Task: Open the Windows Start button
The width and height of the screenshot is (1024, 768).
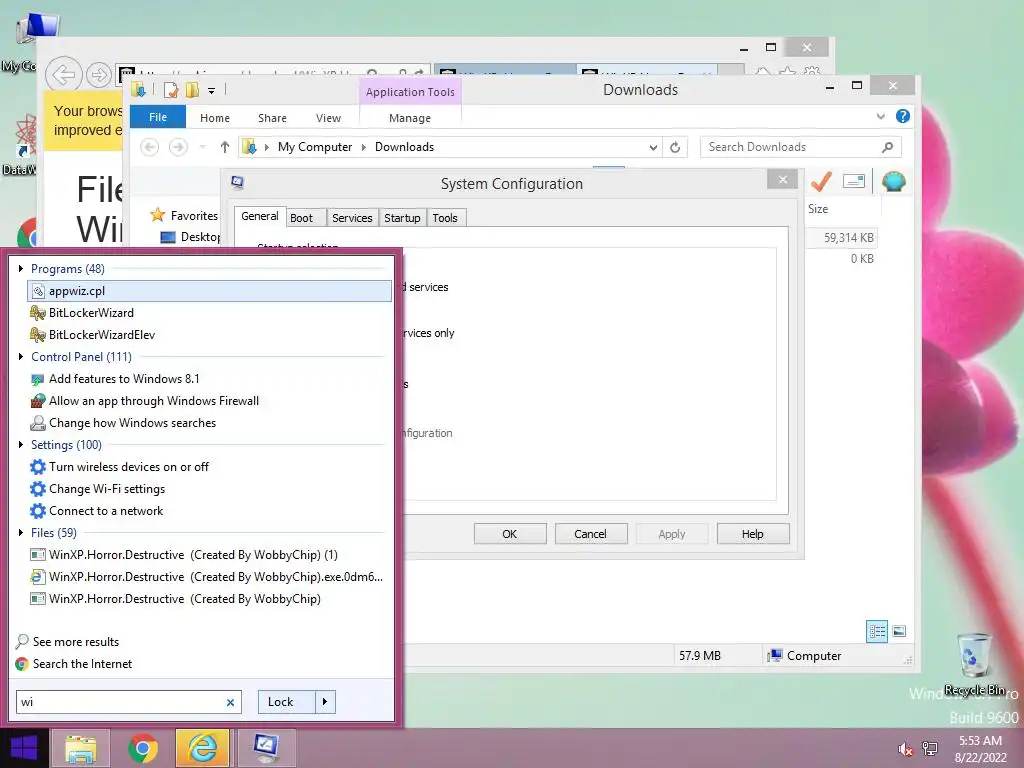Action: 24,748
